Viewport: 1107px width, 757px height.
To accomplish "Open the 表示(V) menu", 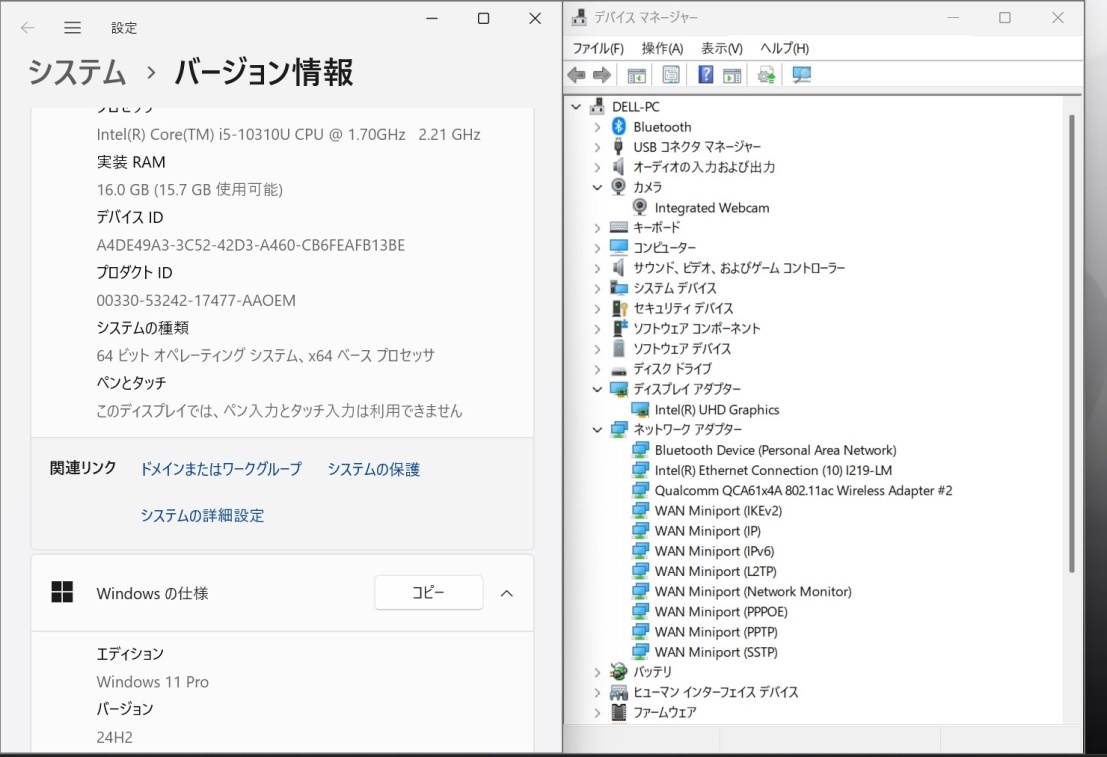I will [x=722, y=48].
